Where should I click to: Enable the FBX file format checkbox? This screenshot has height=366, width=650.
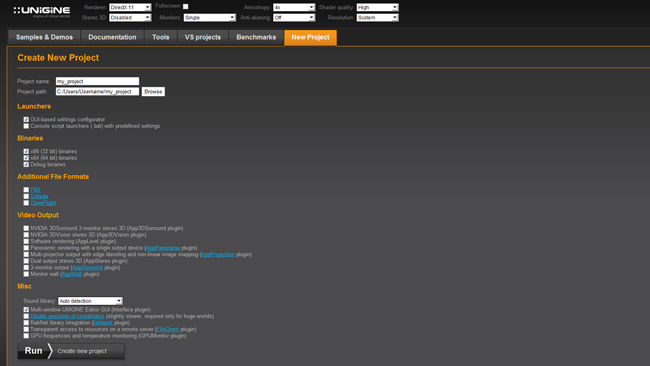tap(26, 190)
